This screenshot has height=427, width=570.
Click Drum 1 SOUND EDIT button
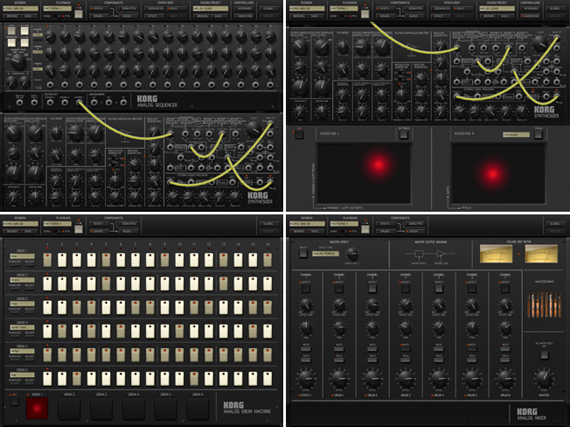(x=15, y=263)
